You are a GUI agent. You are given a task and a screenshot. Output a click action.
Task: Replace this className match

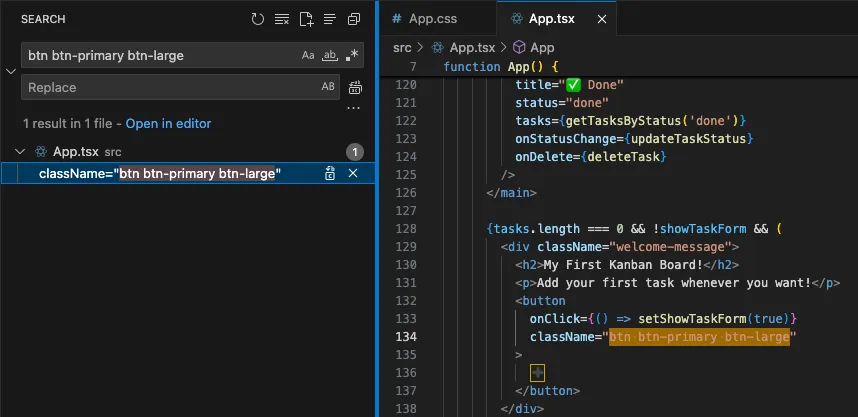330,174
